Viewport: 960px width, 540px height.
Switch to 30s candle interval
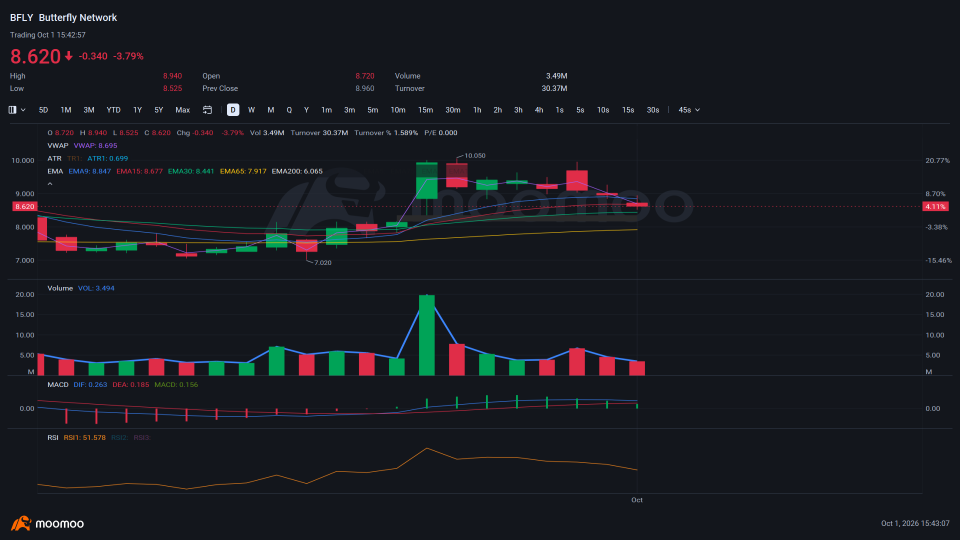653,110
